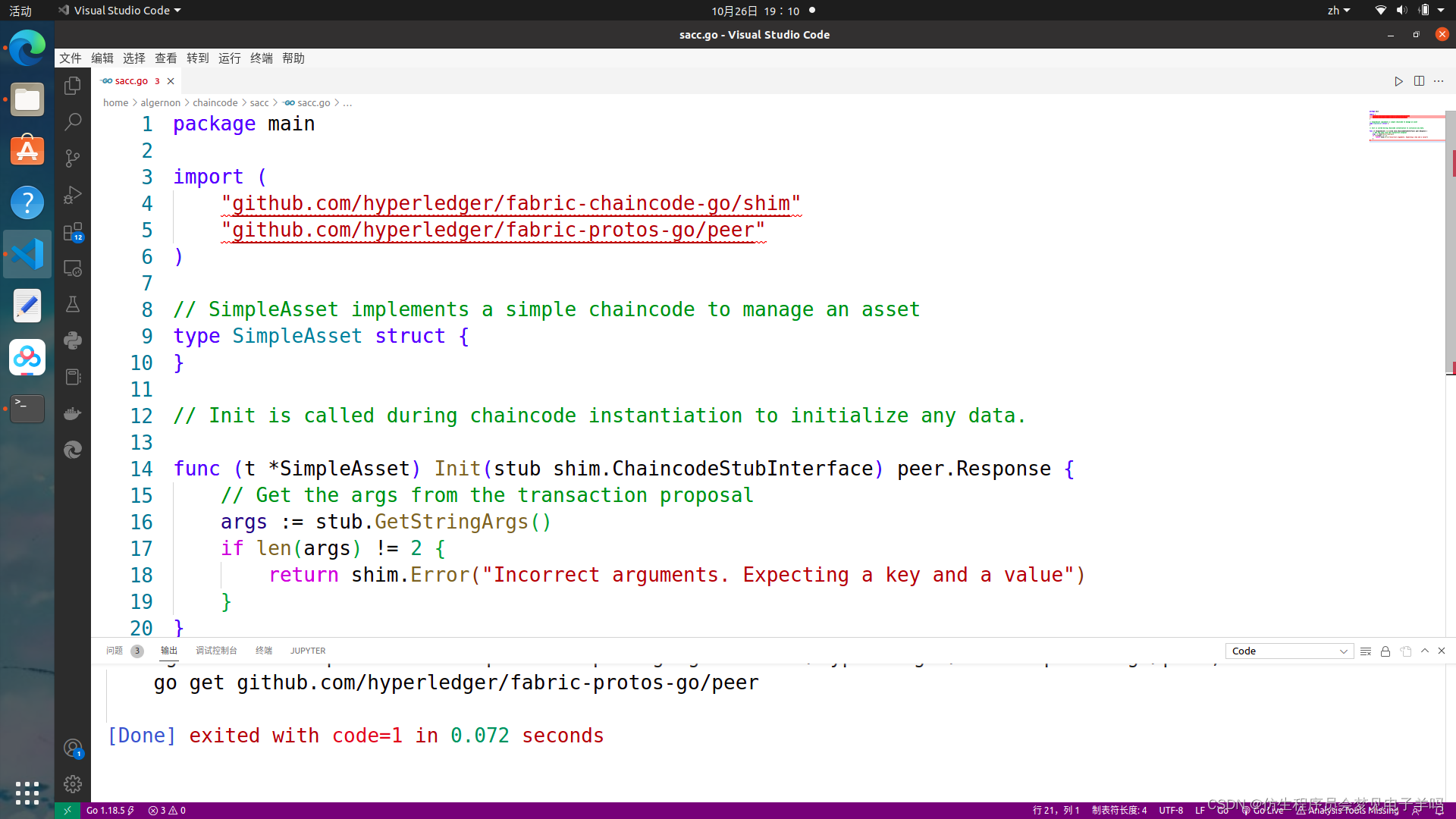Split the editor to the right
Image resolution: width=1456 pixels, height=819 pixels.
pyautogui.click(x=1419, y=81)
